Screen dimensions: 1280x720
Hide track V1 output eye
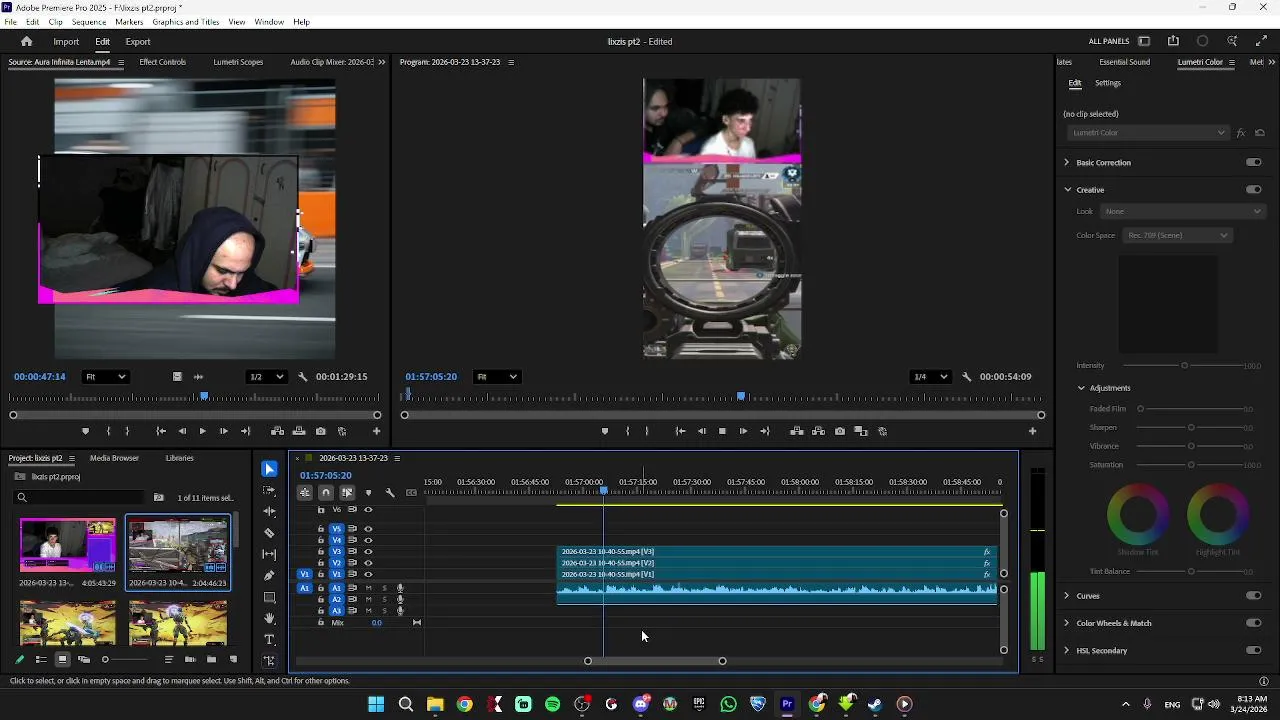coord(368,575)
